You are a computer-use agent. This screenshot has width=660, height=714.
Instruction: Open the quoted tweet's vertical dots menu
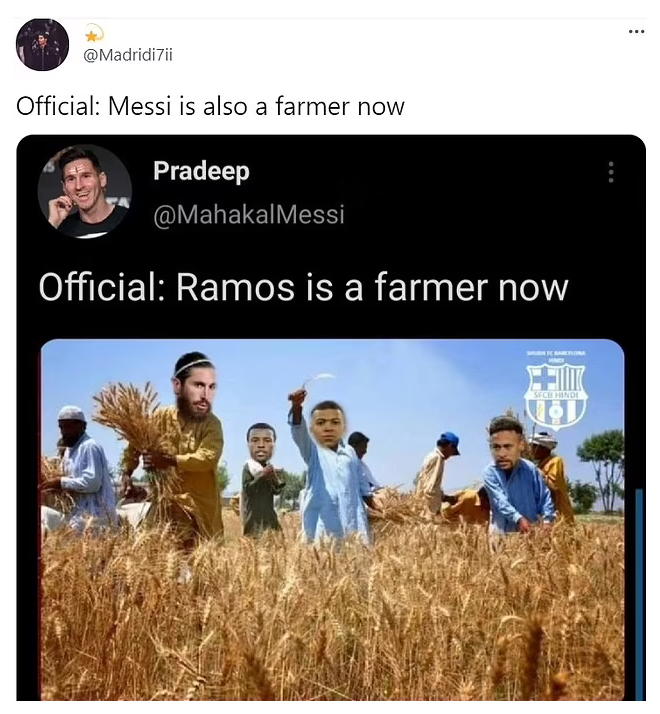[x=611, y=172]
